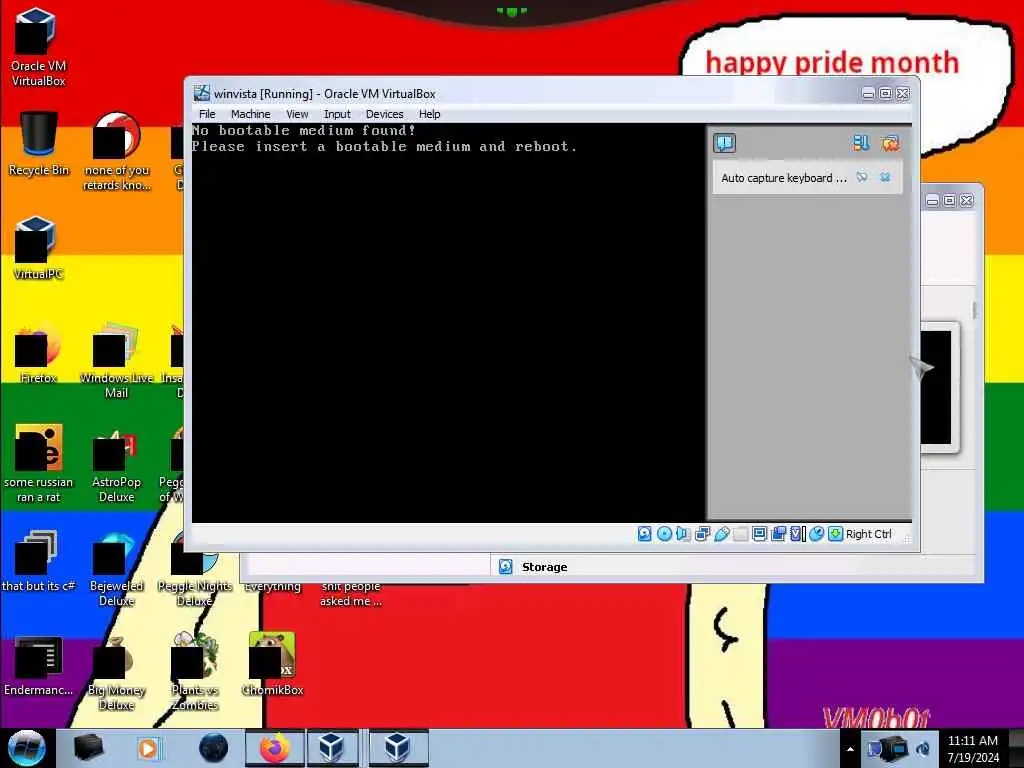Select the Firefox desktop shortcut
The image size is (1024, 768).
[x=38, y=353]
